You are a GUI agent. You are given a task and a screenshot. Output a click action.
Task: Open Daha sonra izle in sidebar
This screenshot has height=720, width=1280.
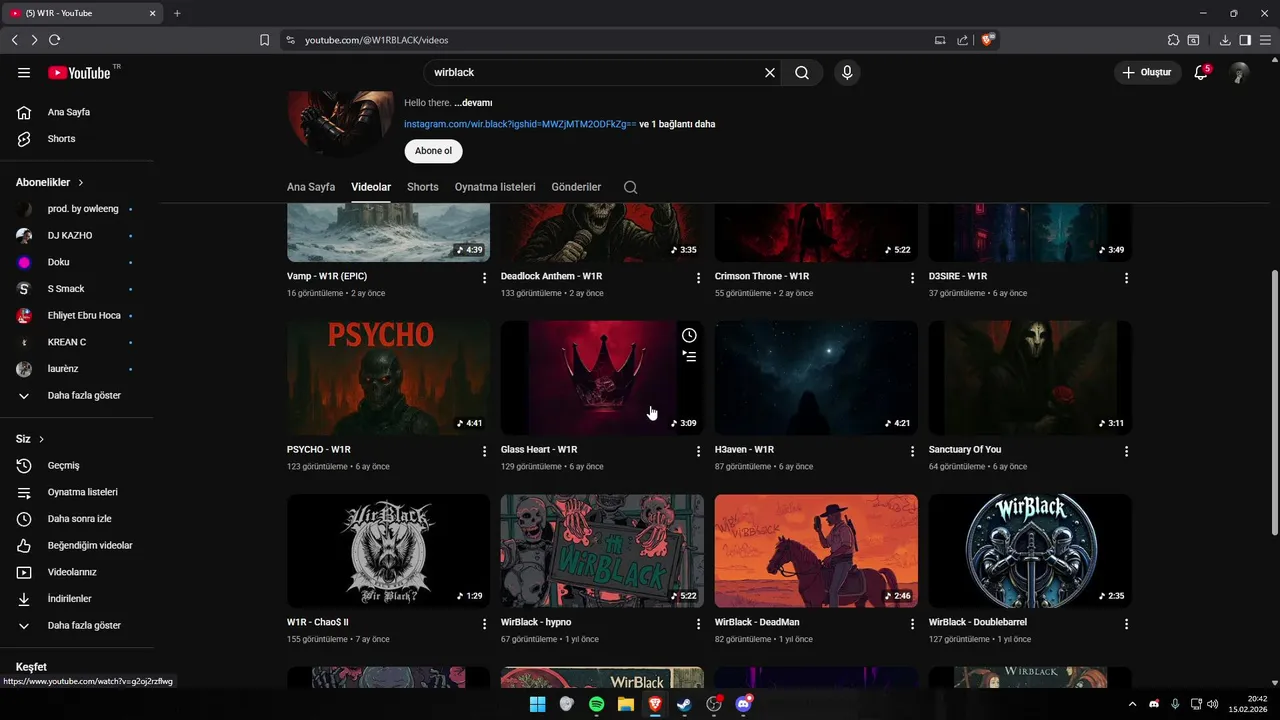tap(77, 519)
